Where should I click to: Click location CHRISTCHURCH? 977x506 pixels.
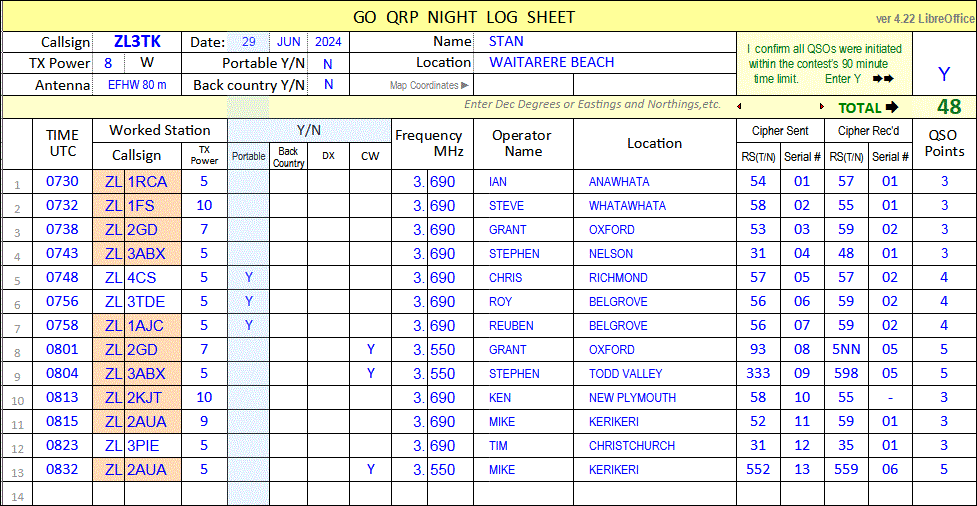click(x=654, y=446)
